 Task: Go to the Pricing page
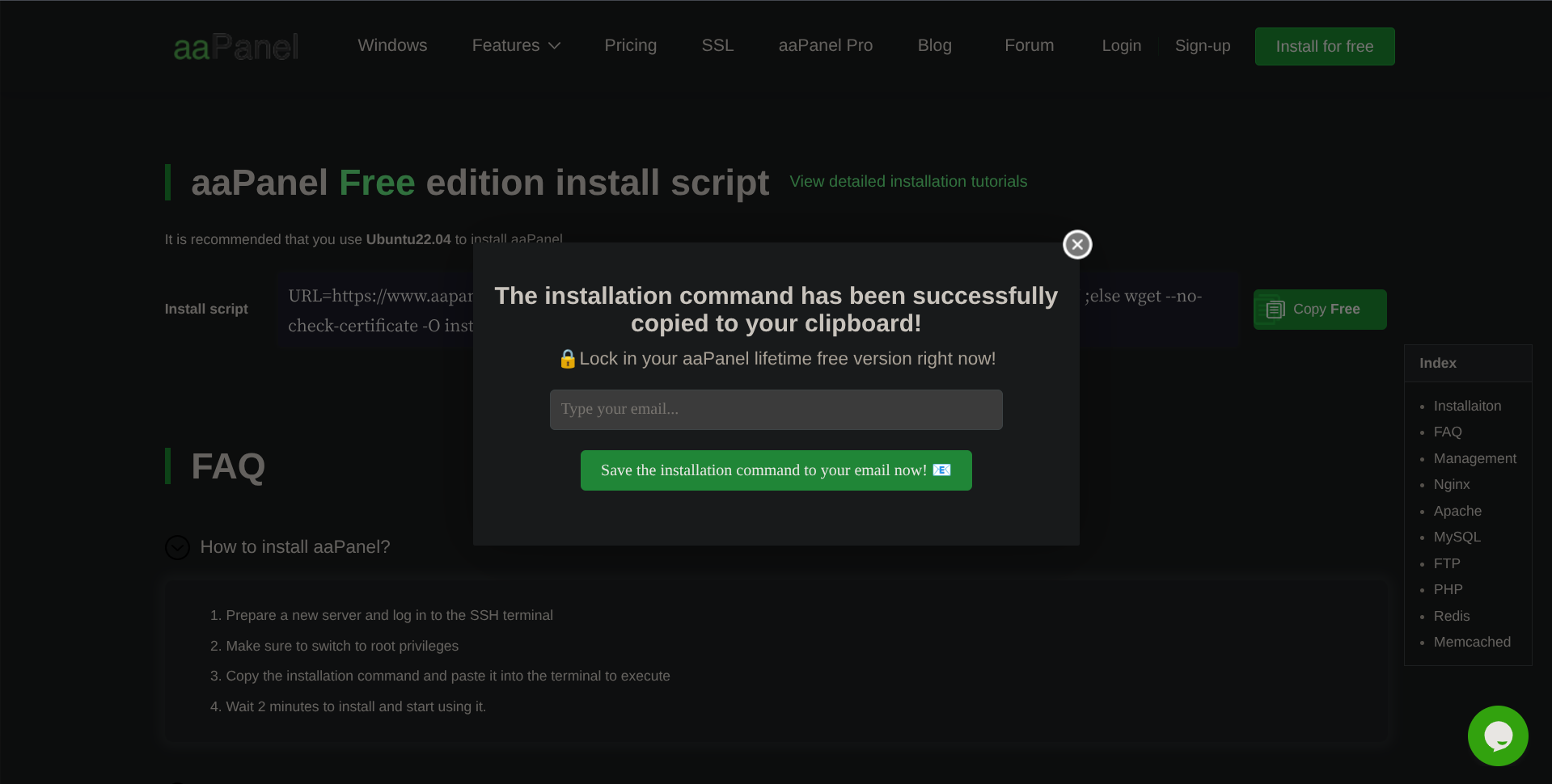tap(630, 46)
